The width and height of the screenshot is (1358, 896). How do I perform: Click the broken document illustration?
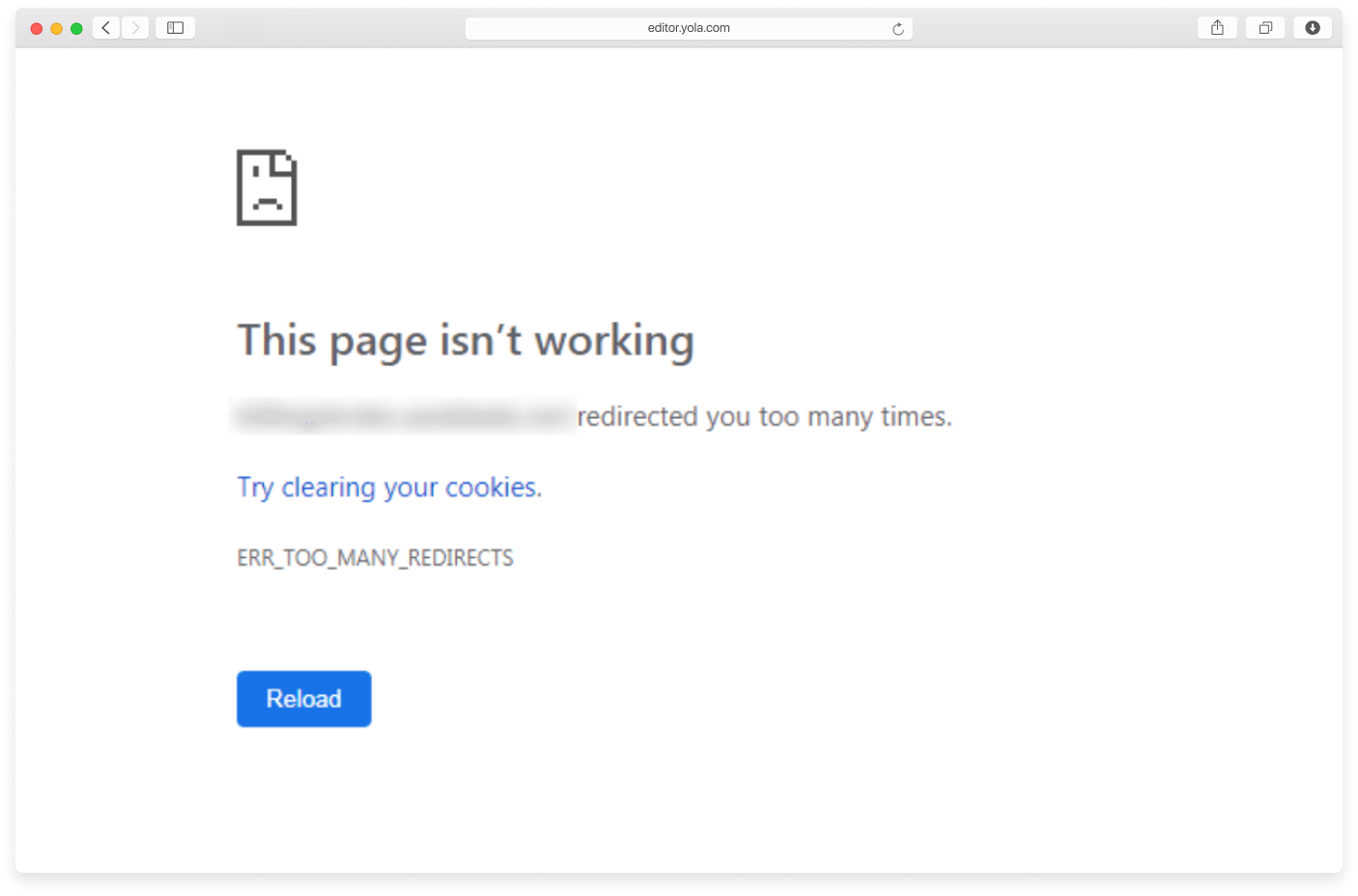[x=267, y=188]
